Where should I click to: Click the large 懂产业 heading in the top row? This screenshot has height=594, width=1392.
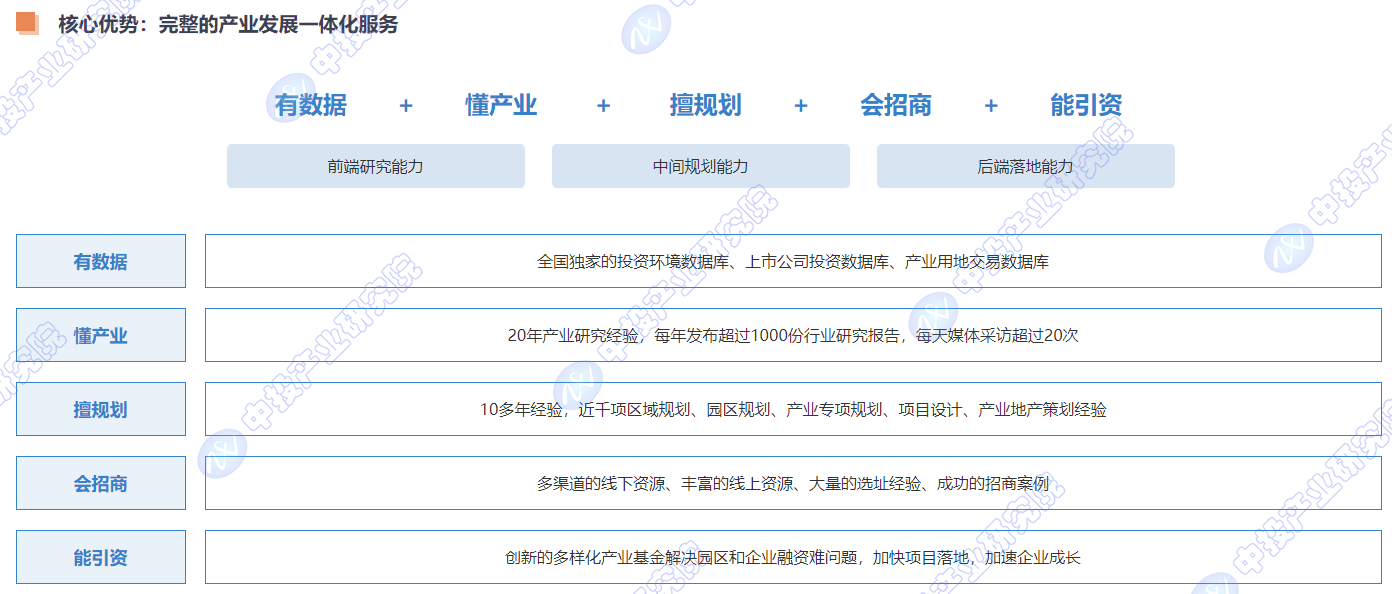[x=501, y=105]
